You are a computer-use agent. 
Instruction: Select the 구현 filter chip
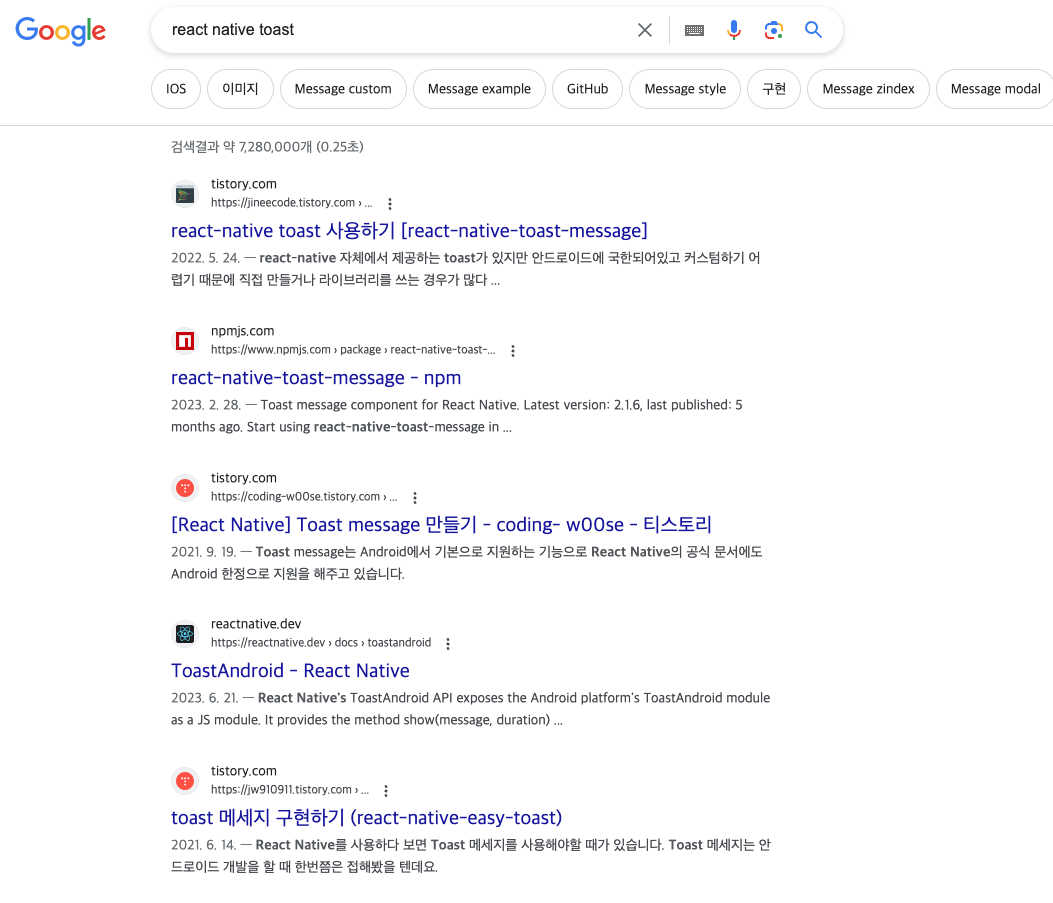click(x=774, y=89)
